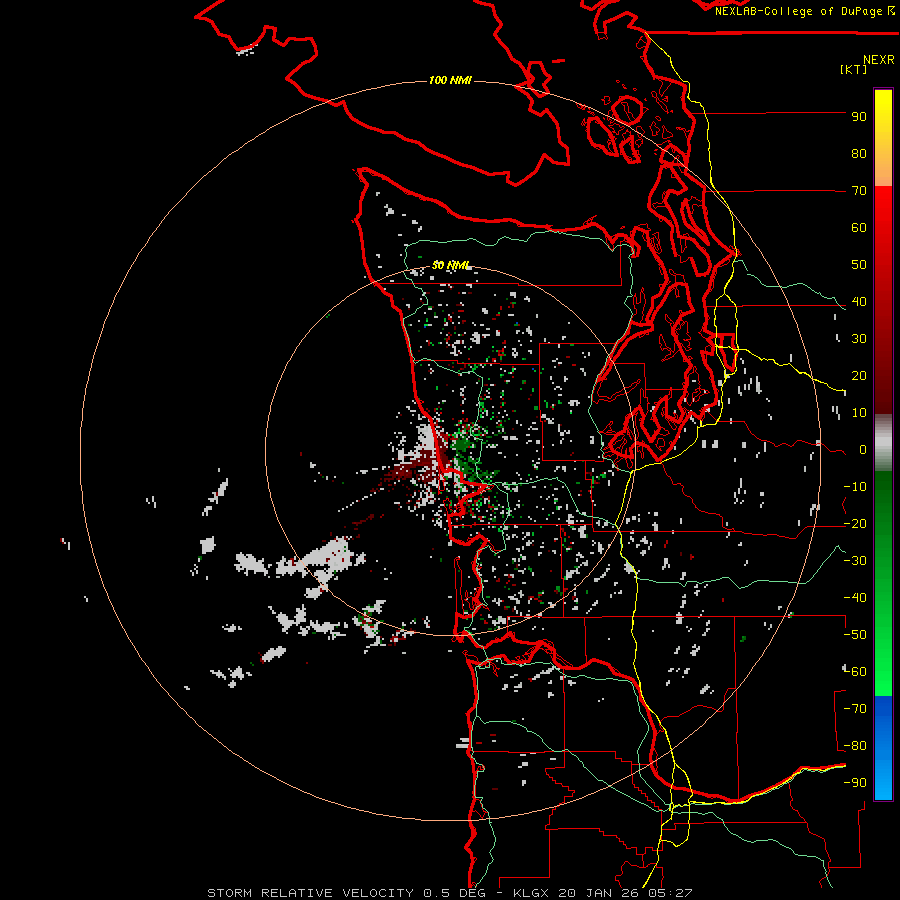The width and height of the screenshot is (900, 900).
Task: Click the positive 50 knot scale value
Action: click(859, 265)
